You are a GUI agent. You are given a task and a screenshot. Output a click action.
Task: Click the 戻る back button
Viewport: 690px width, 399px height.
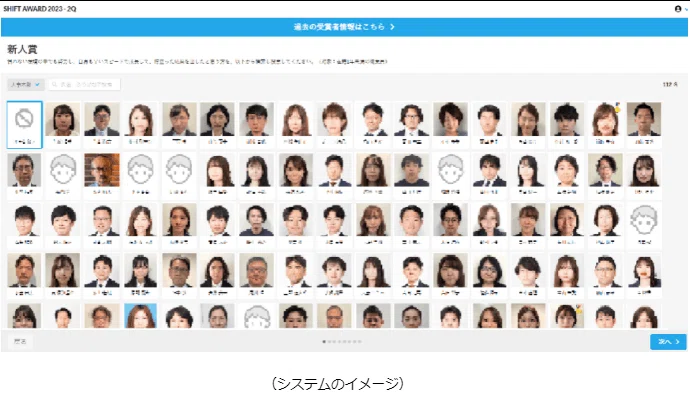pyautogui.click(x=20, y=341)
